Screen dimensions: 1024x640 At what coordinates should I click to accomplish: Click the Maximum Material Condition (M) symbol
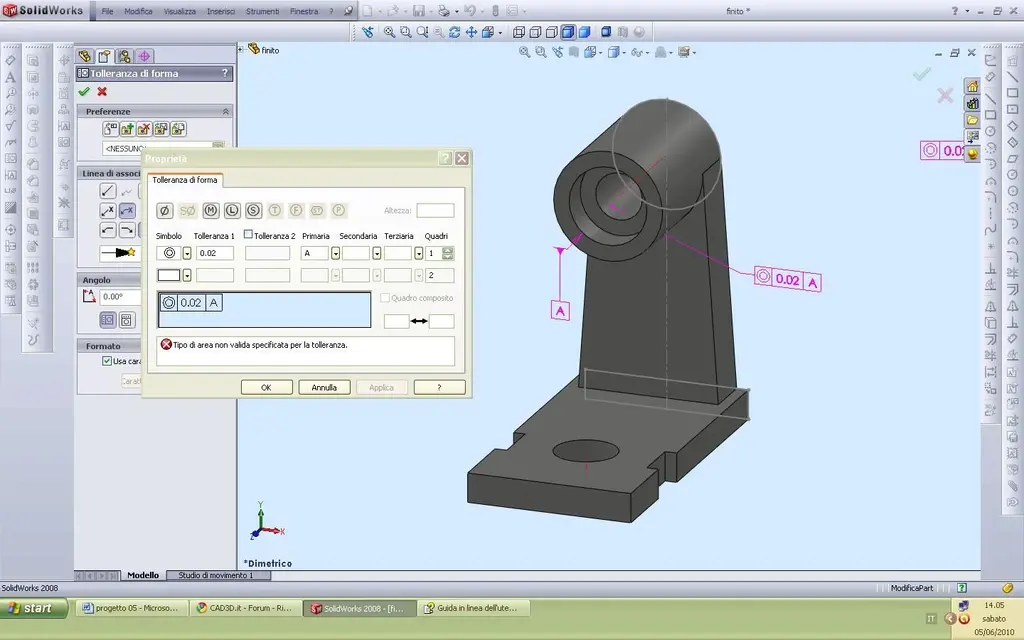[210, 210]
